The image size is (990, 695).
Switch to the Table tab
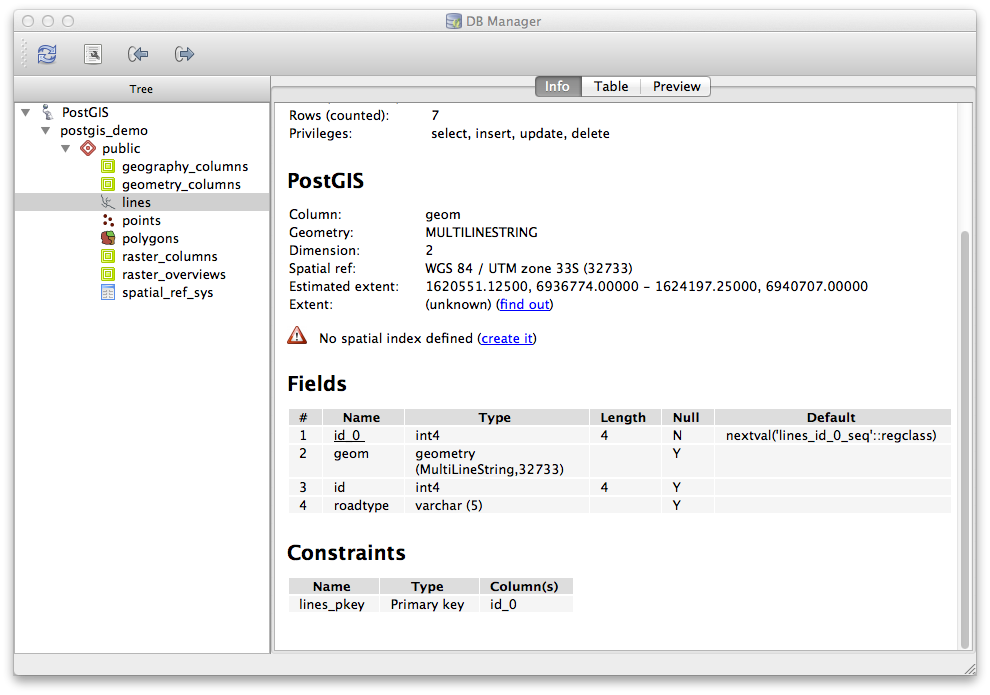tap(611, 87)
